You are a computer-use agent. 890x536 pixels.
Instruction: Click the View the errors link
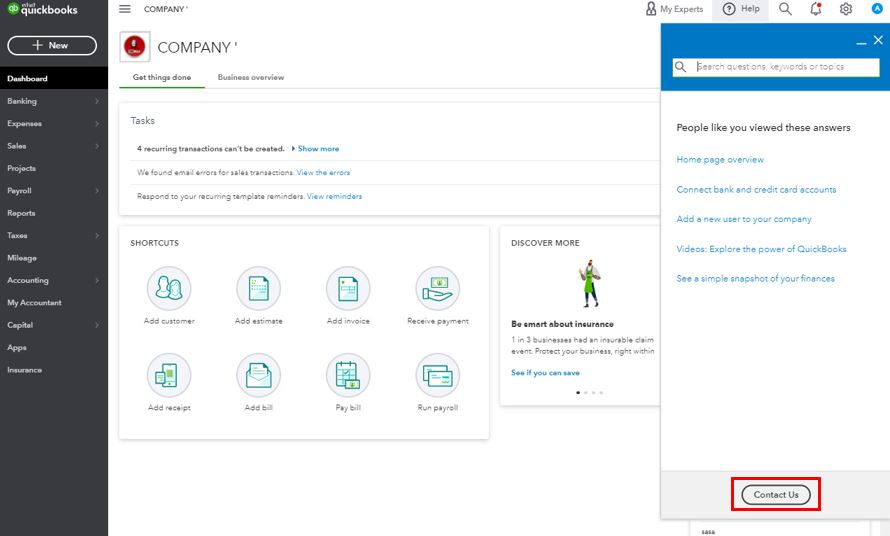[x=323, y=173]
